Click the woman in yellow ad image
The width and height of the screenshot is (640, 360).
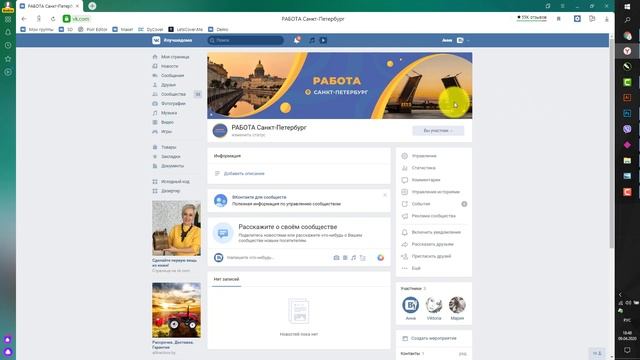[x=176, y=228]
